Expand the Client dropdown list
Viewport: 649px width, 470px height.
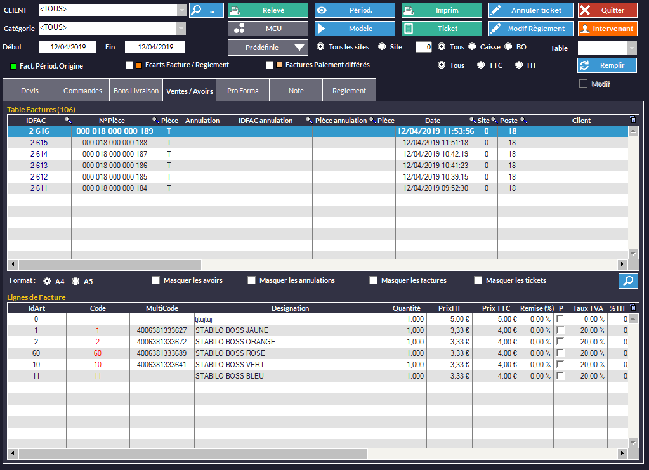pyautogui.click(x=181, y=9)
